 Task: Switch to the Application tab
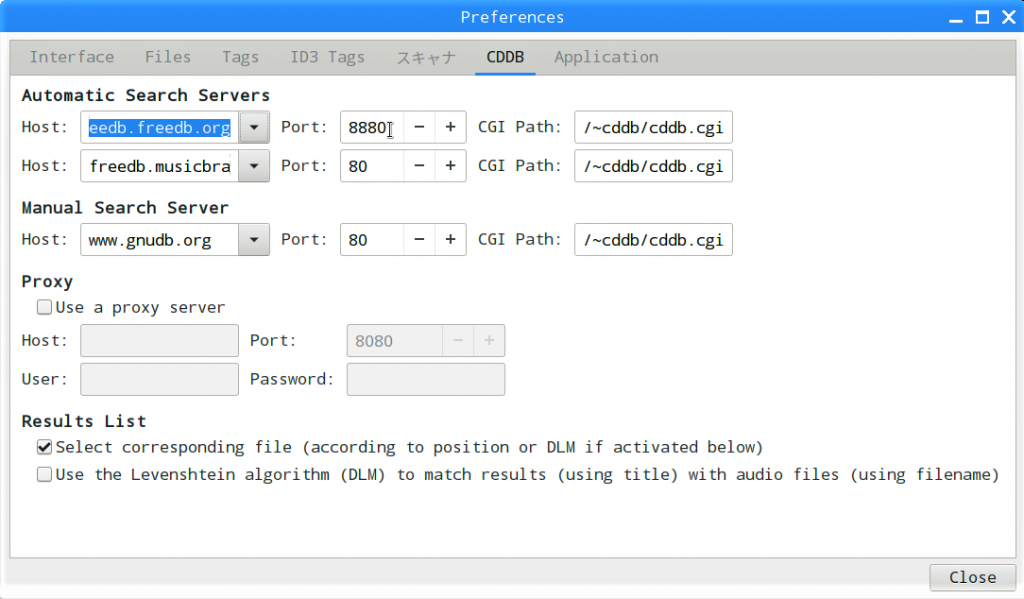[x=606, y=57]
